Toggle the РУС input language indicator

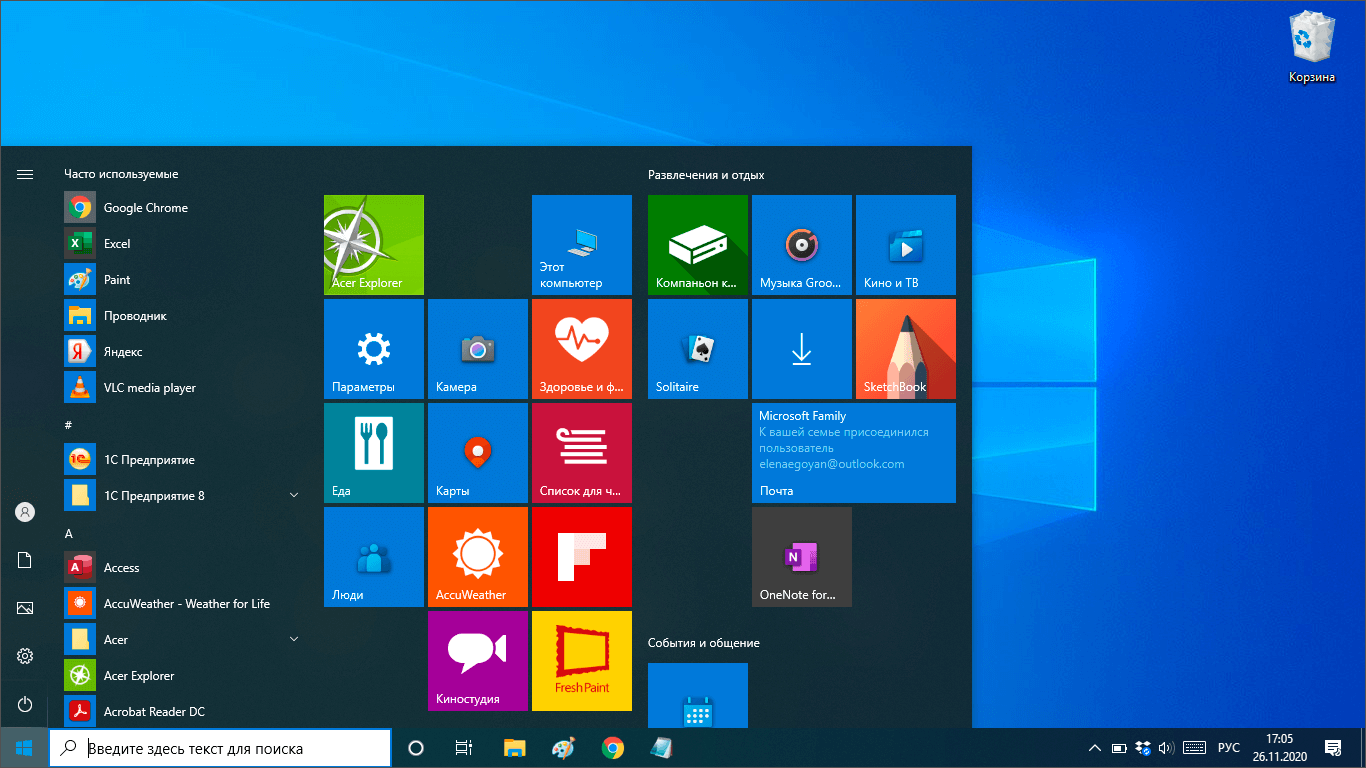tap(1228, 748)
